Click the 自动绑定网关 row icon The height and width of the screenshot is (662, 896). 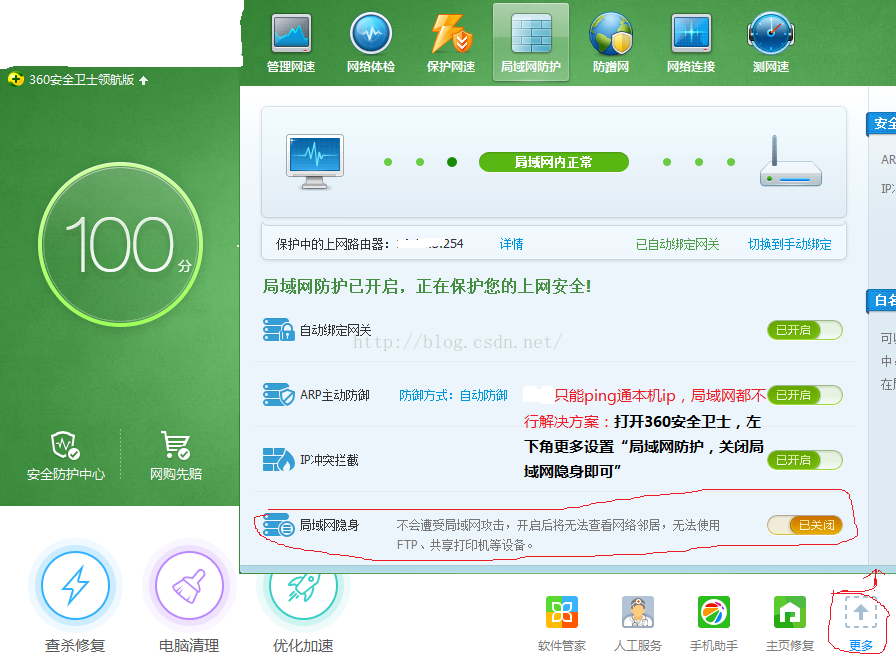click(278, 330)
